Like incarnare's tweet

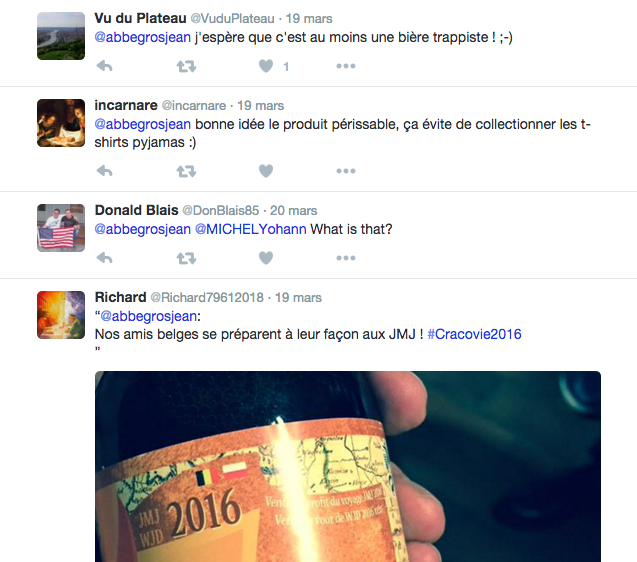[x=266, y=171]
